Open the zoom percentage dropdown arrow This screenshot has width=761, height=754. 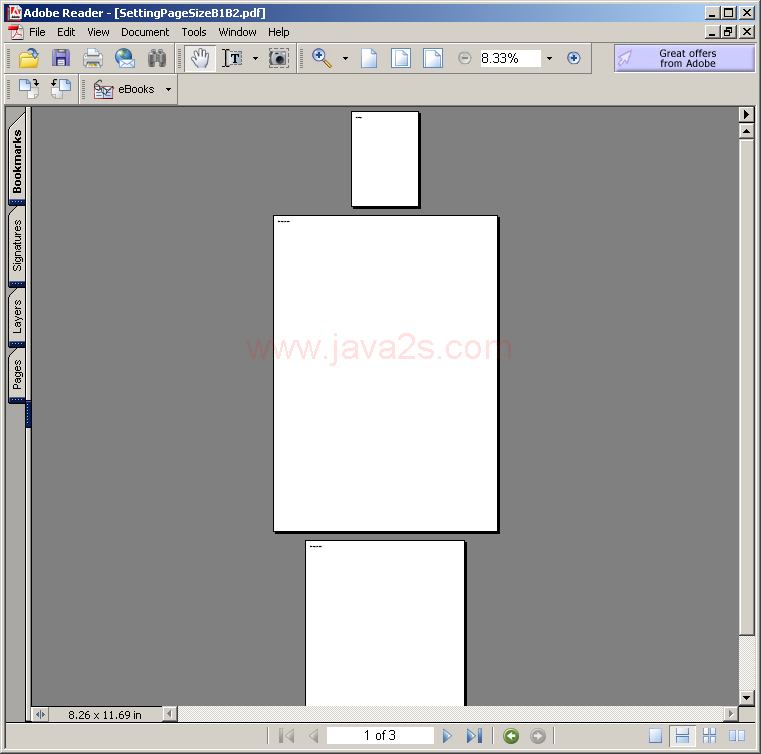pos(549,59)
